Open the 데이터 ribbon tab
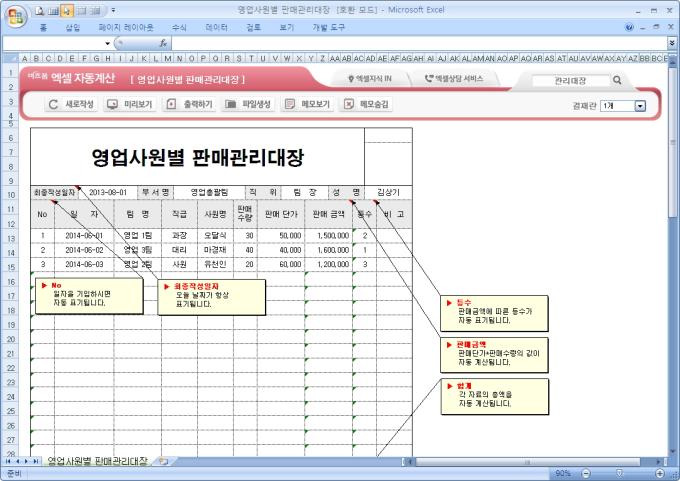 point(216,27)
